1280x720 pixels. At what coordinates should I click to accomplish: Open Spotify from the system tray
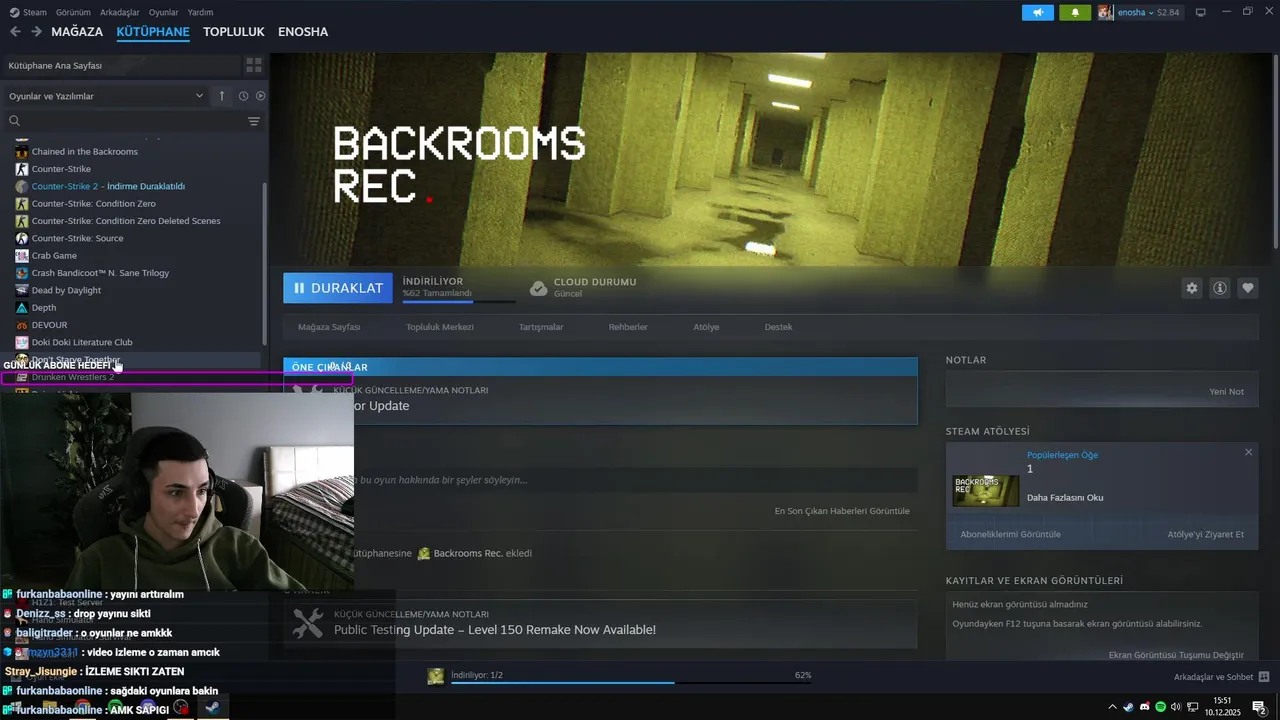(x=1160, y=707)
